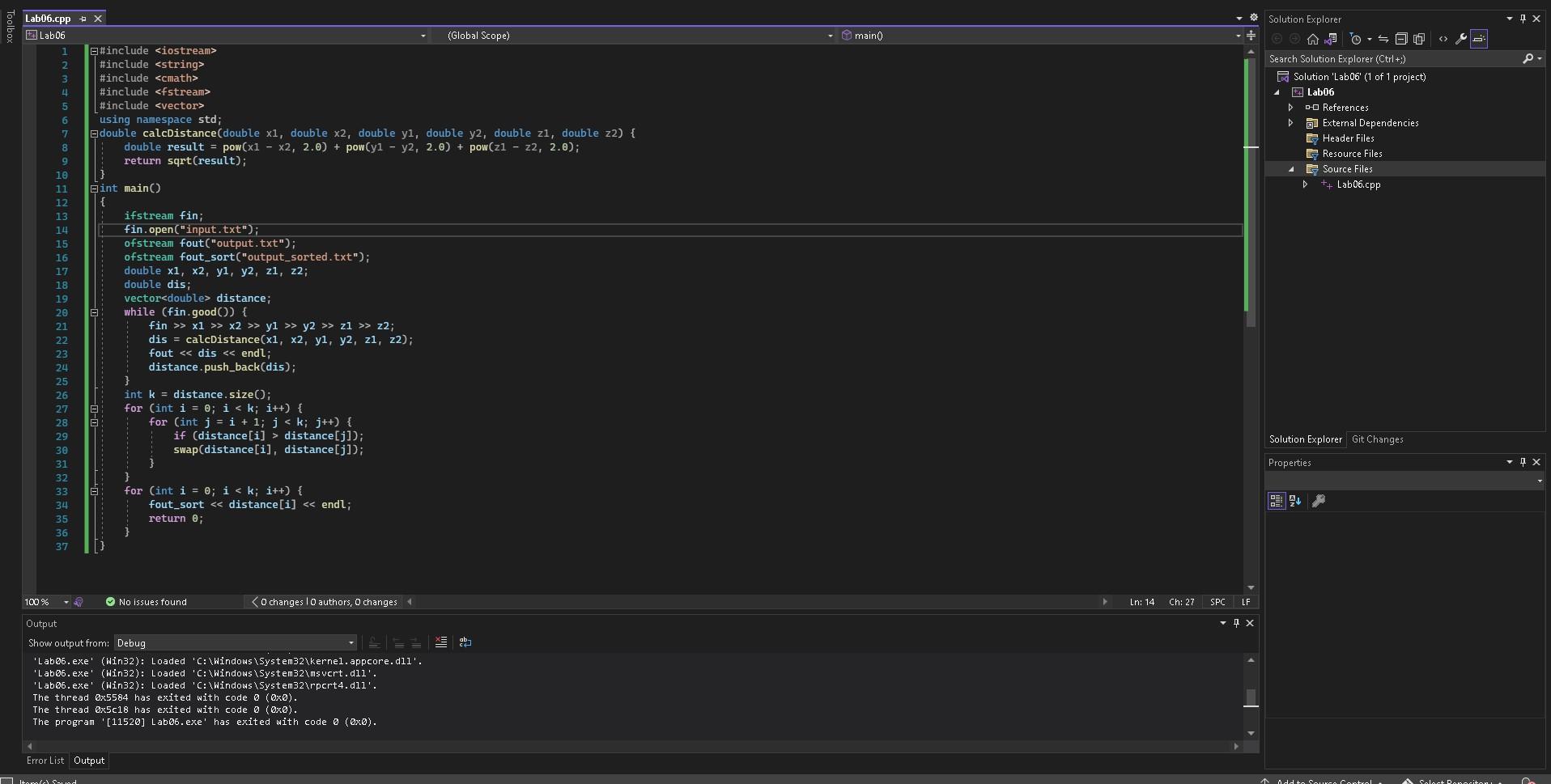Viewport: 1551px width, 784px height.
Task: Switch to the Error List tab
Action: point(45,761)
